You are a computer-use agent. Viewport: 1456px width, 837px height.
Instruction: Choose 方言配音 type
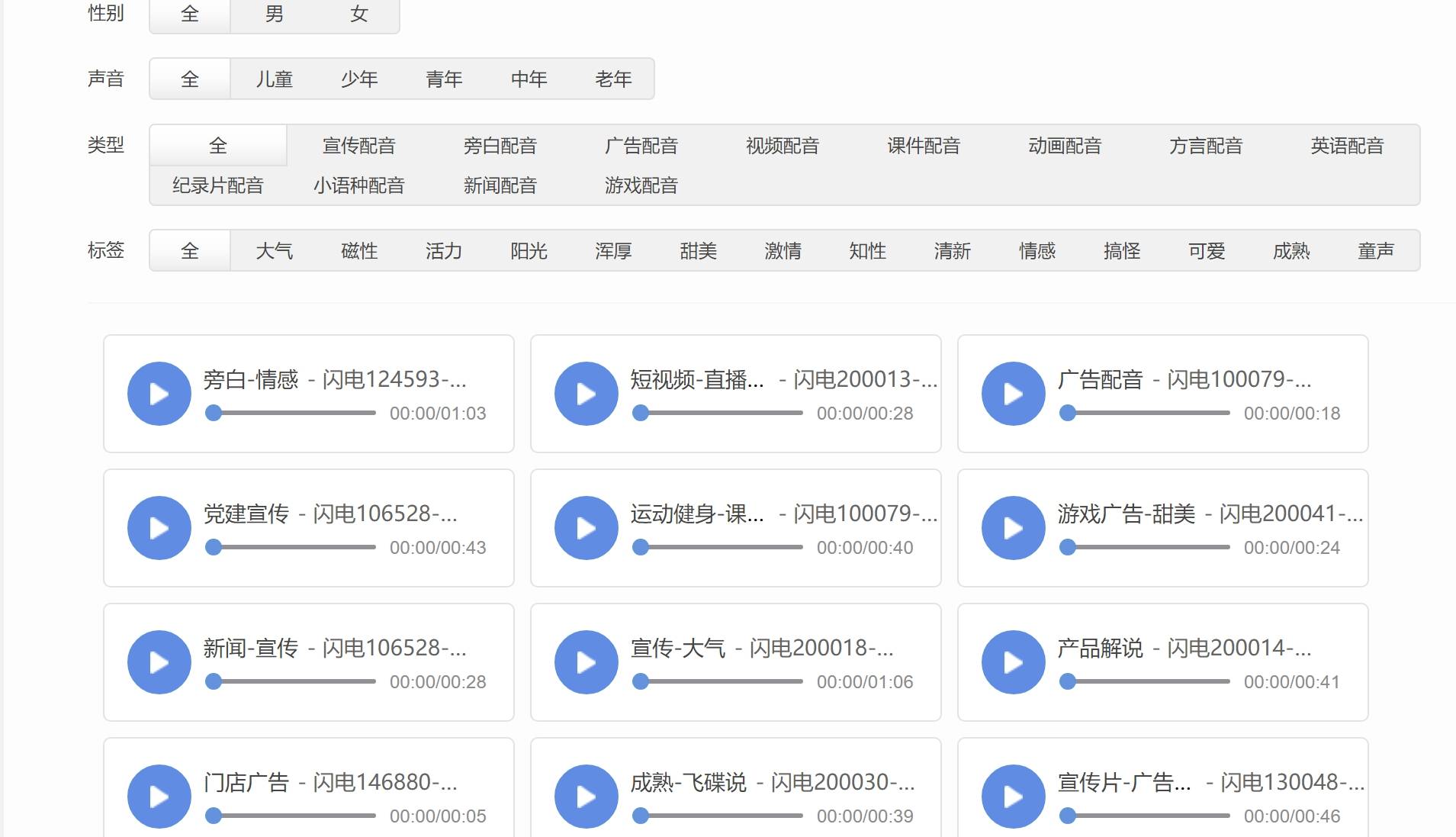pyautogui.click(x=1206, y=145)
